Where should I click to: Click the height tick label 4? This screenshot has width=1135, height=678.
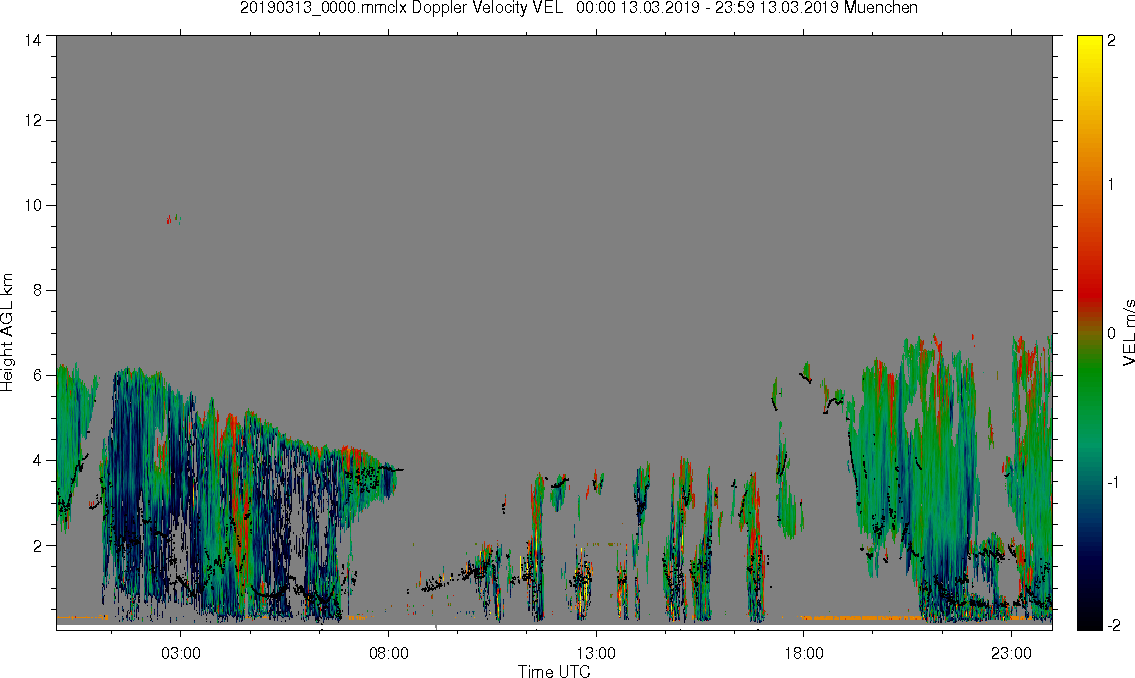37,460
